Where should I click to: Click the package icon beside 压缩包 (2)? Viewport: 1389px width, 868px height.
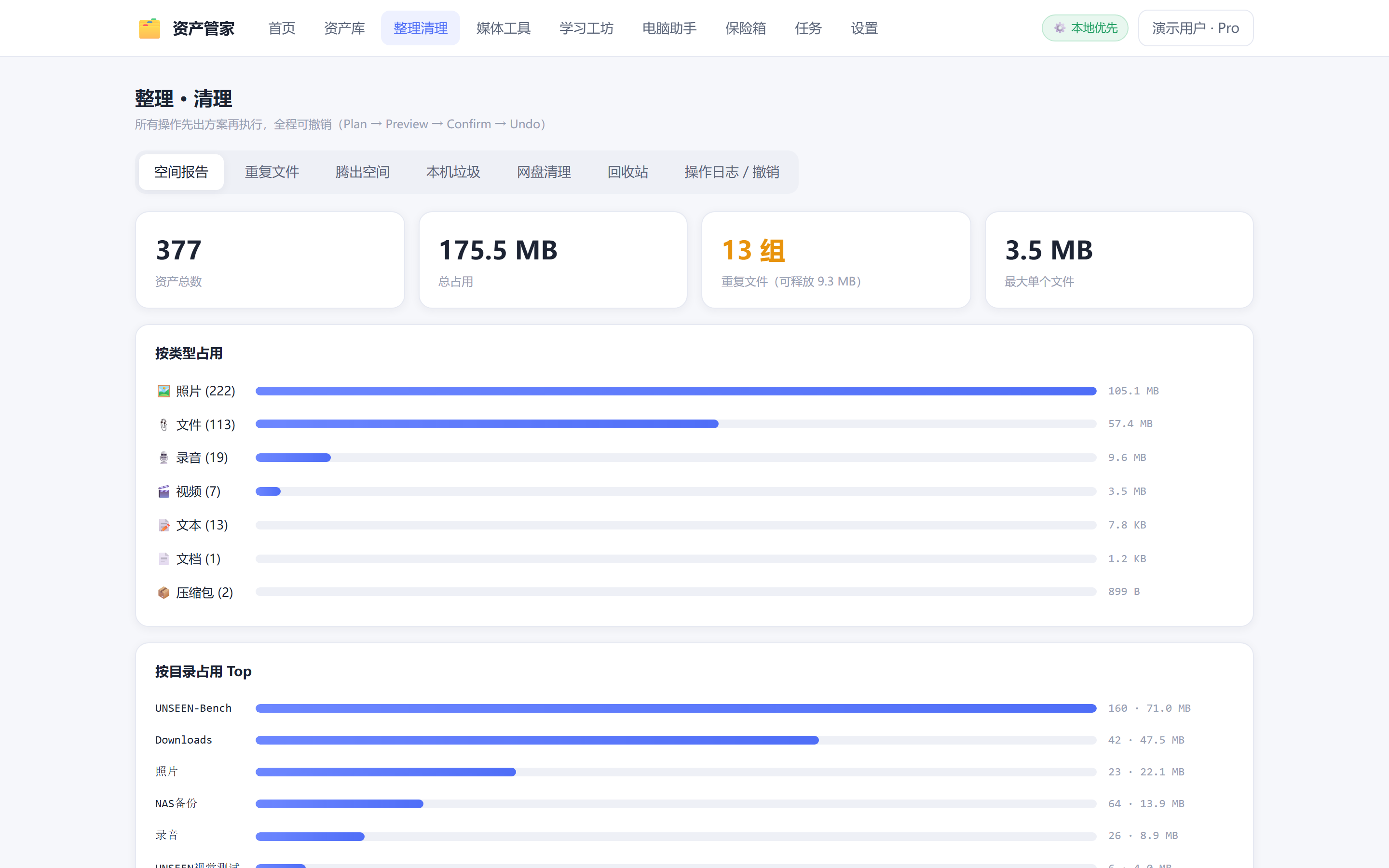[163, 593]
